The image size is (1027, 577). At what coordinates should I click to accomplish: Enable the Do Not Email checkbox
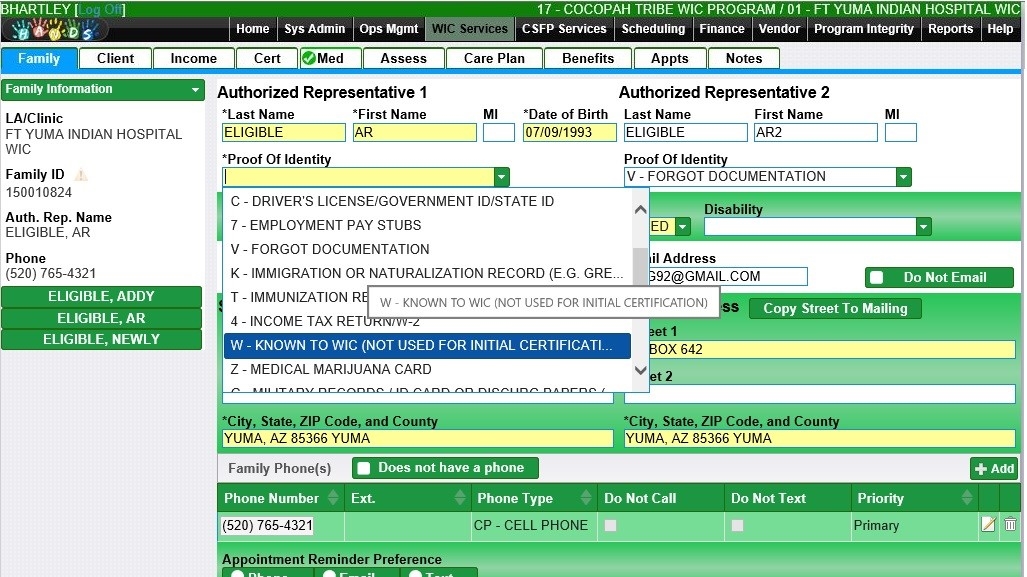pyautogui.click(x=877, y=278)
